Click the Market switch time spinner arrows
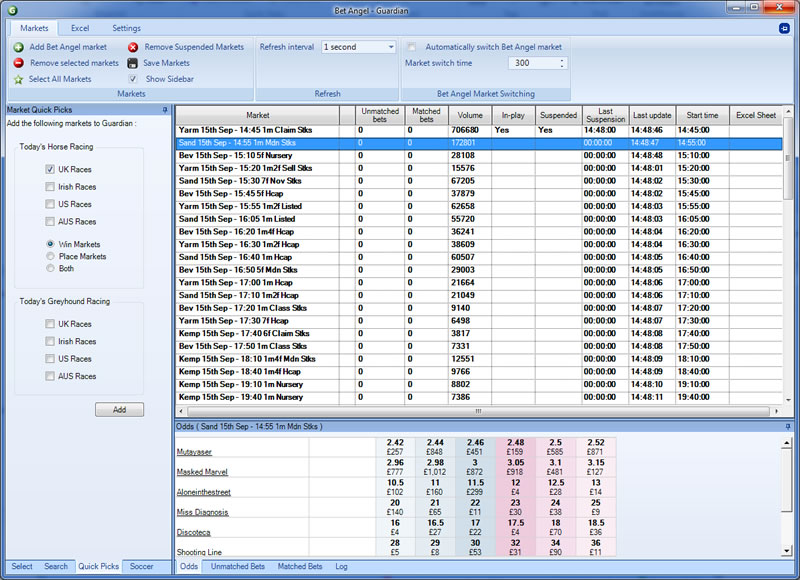The image size is (800, 580). point(562,63)
